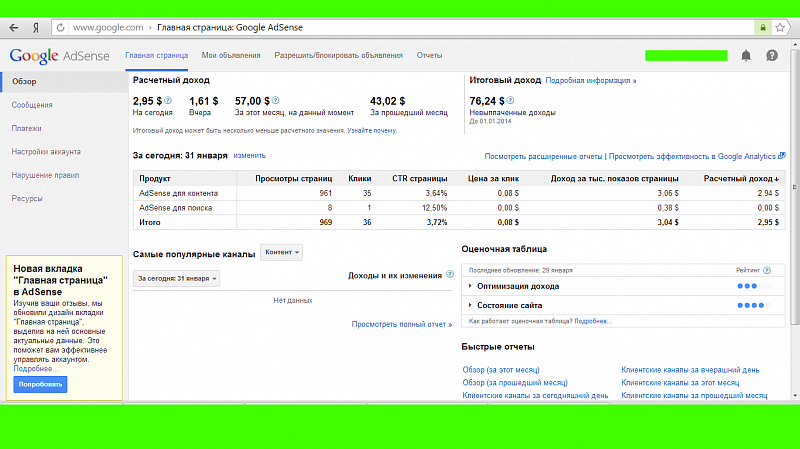Click Подробнее link in the yellow notice
The width and height of the screenshot is (800, 449).
tap(35, 368)
